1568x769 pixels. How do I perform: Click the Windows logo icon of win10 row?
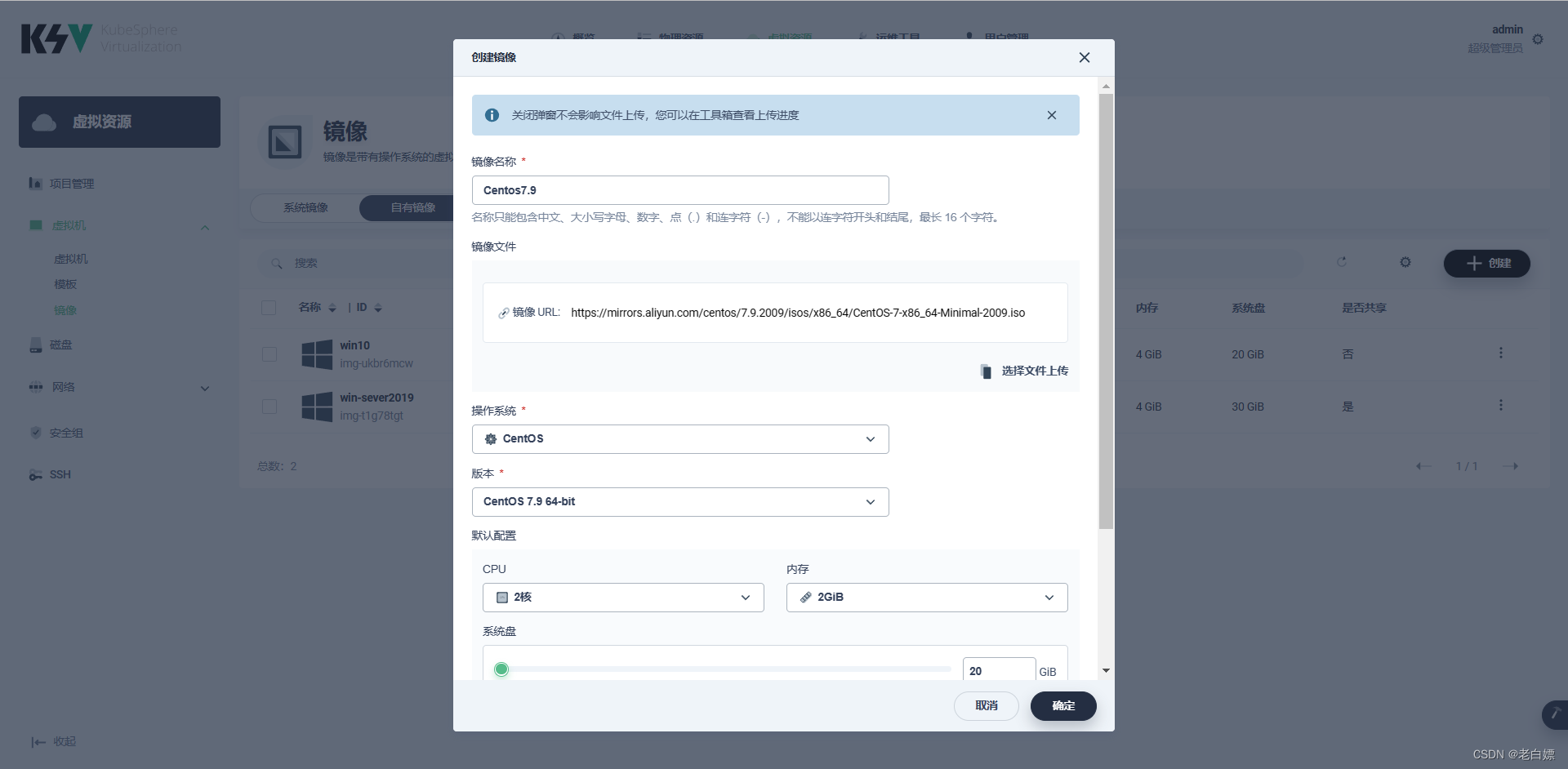point(317,354)
